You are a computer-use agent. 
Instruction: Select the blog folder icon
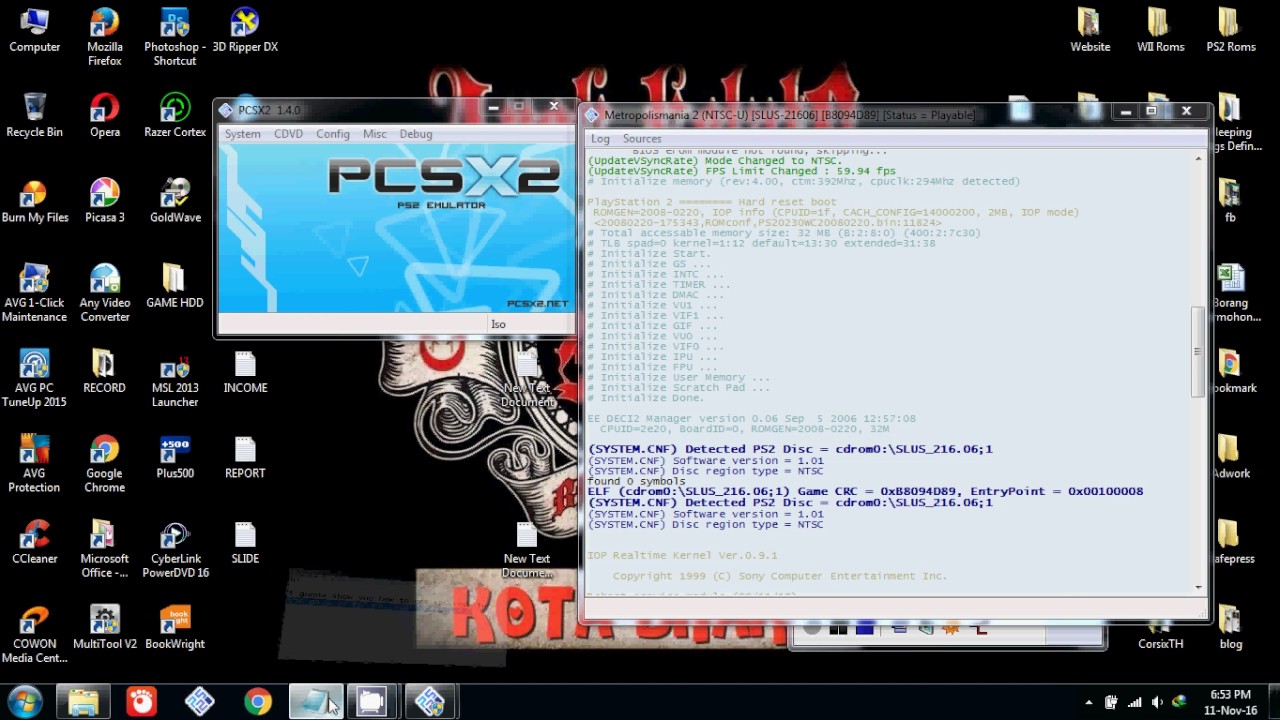(1231, 628)
